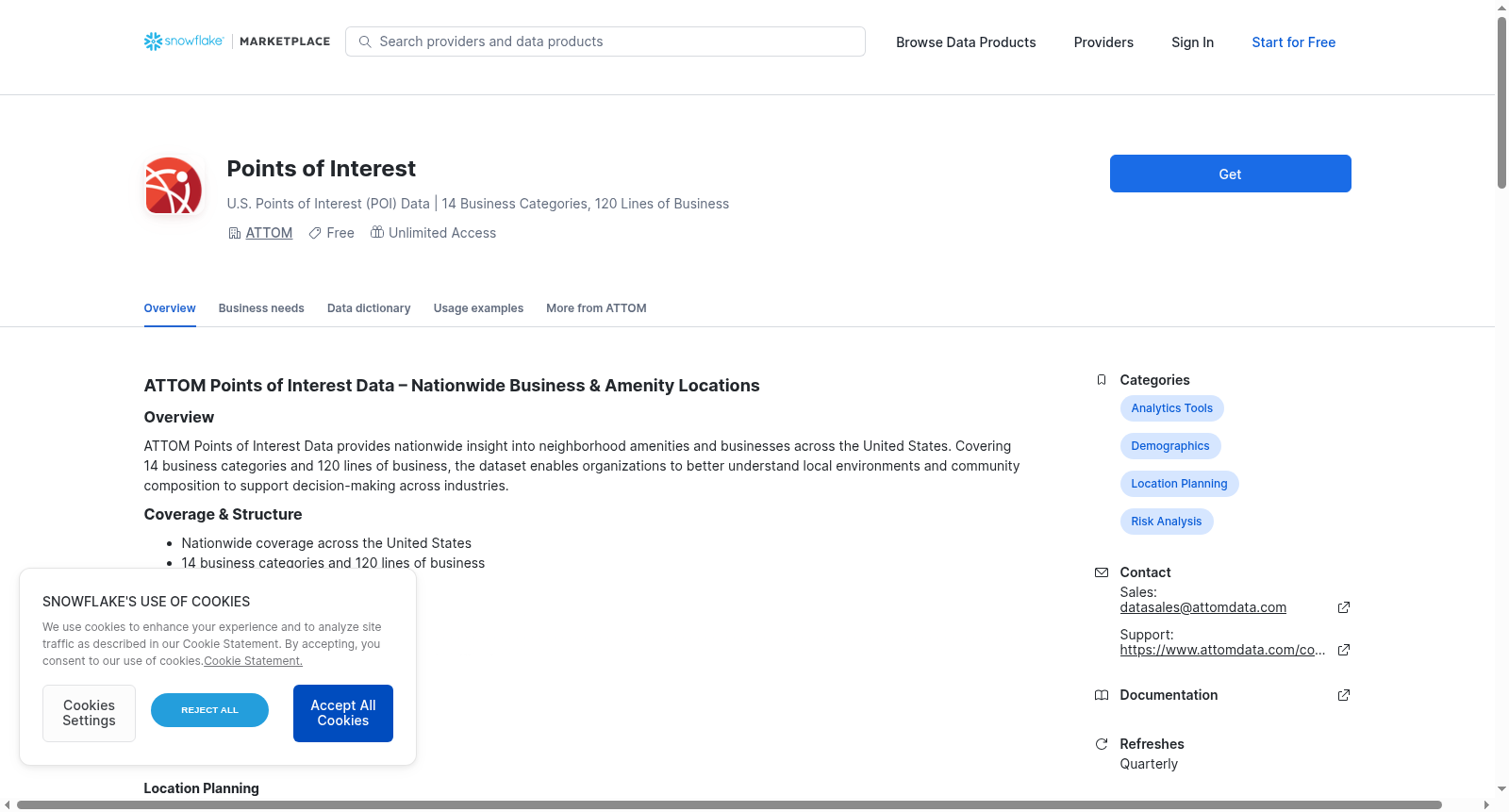1509x812 pixels.
Task: Open the Documentation link
Action: [1169, 695]
